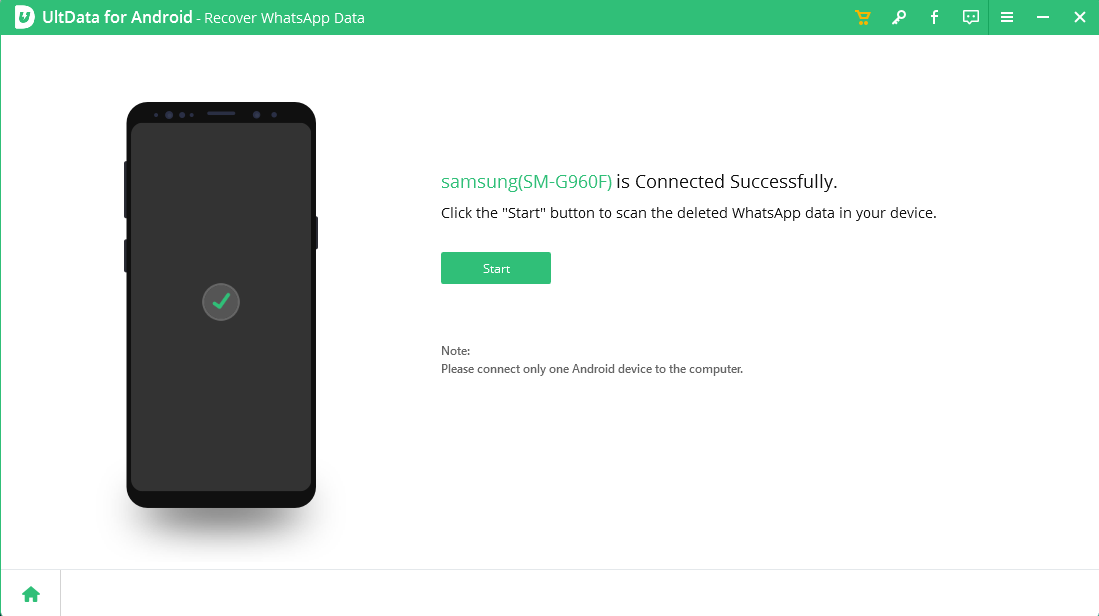Viewport: 1099px width, 616px height.
Task: Click the green checkmark on the phone
Action: coord(221,302)
